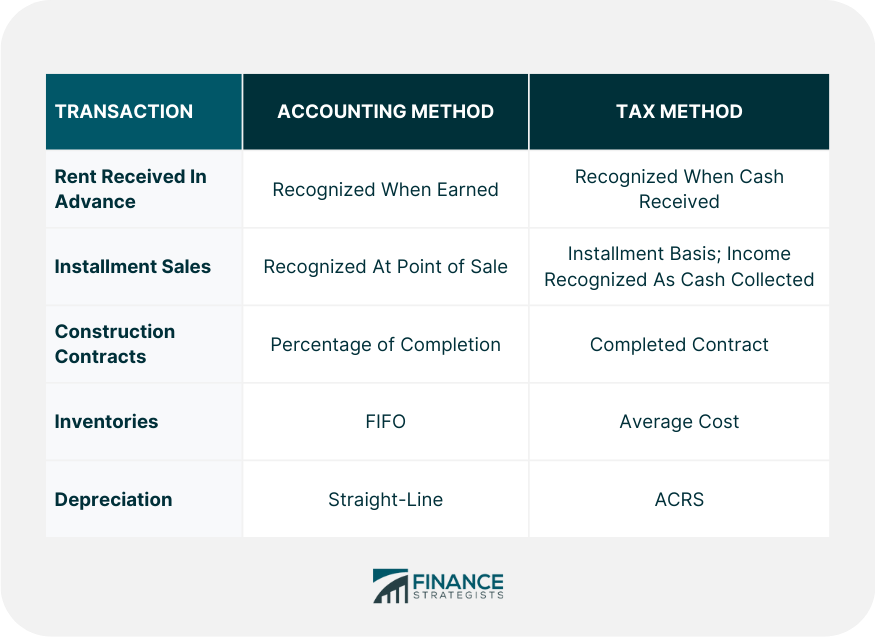This screenshot has width=875, height=638.
Task: Click the ACRS tax method cell
Action: pyautogui.click(x=679, y=499)
